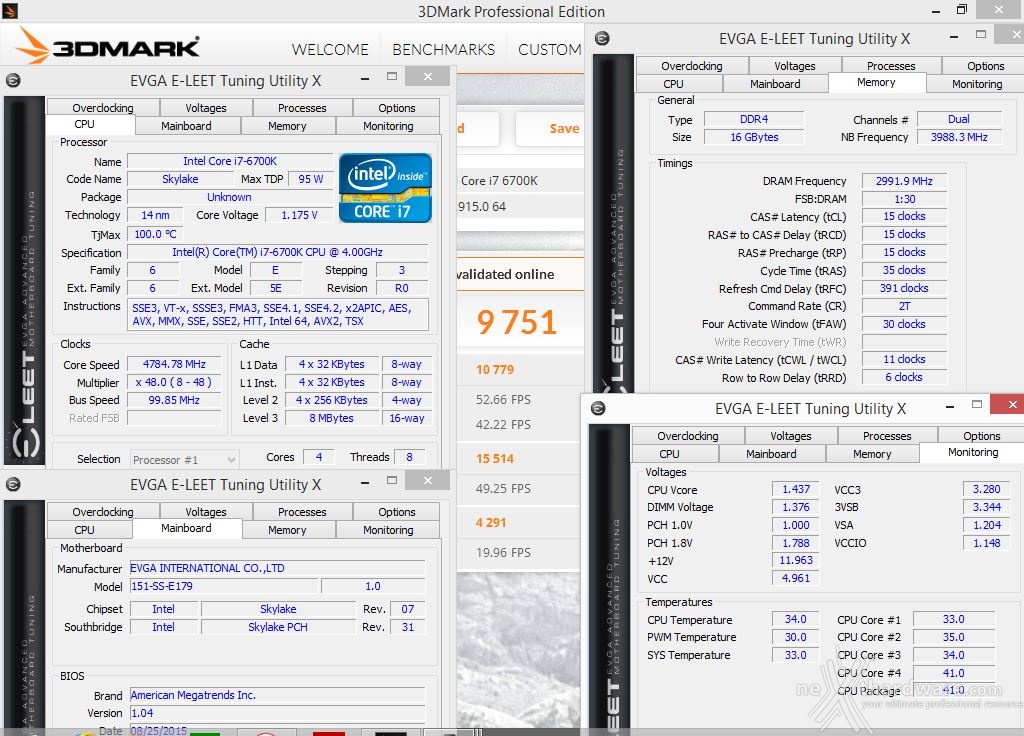Close the E-LEET Monitoring window

point(1010,405)
